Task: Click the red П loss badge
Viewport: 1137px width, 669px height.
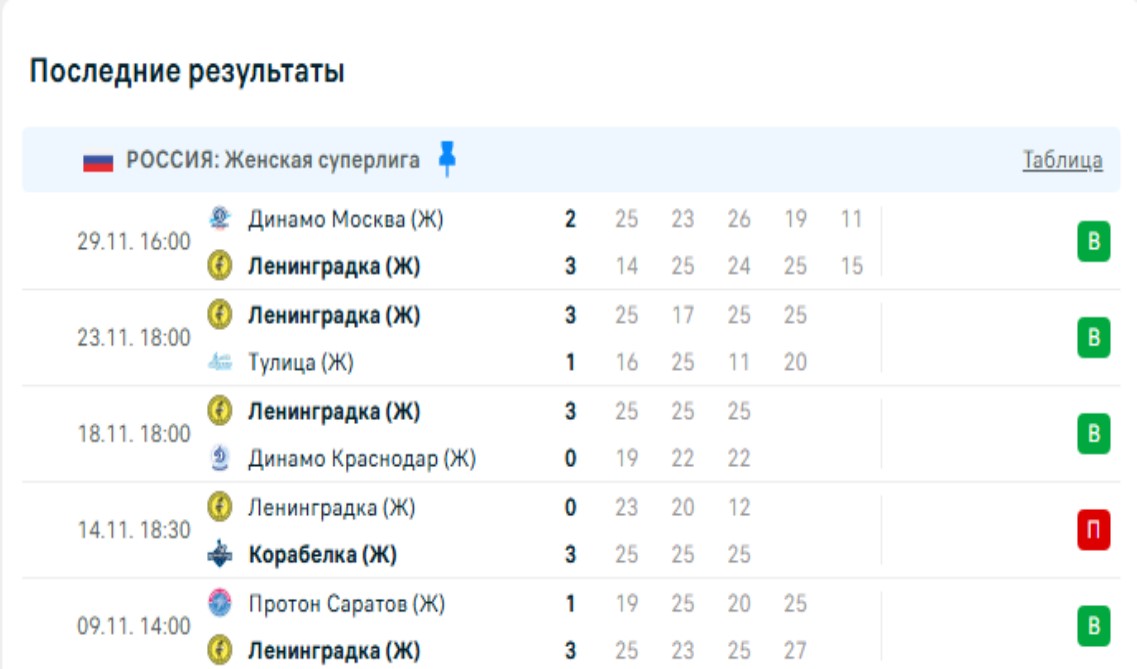Action: pos(1093,530)
